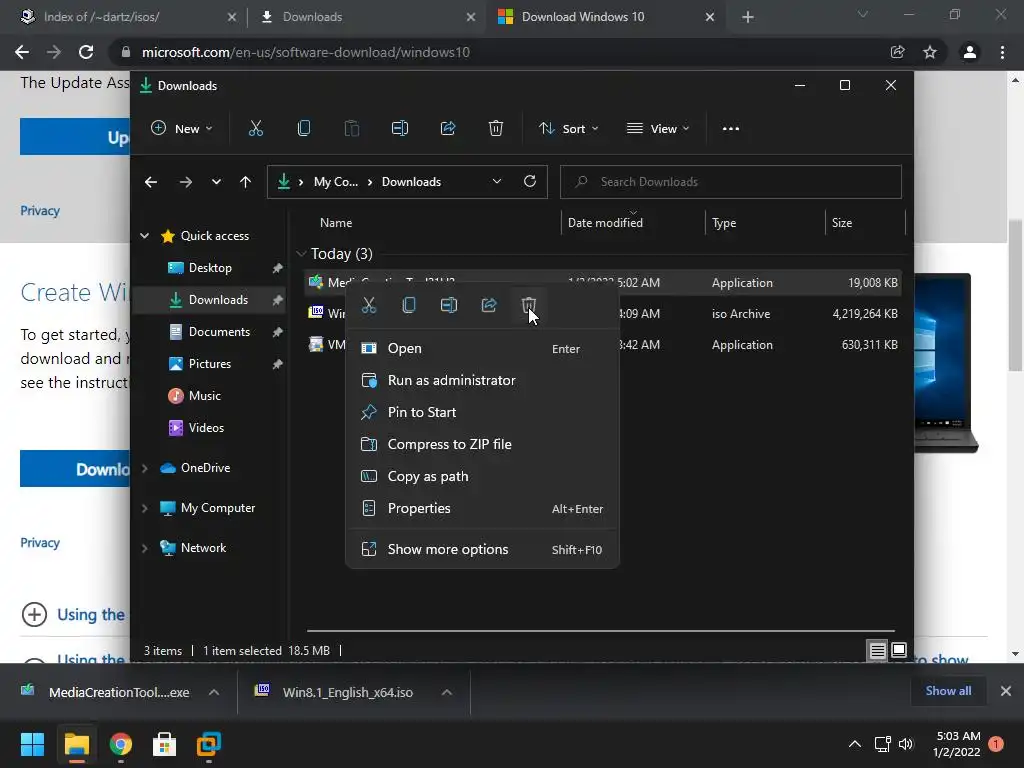Screen dimensions: 1024x768
Task: Expand the My Computer tree node
Action: pos(144,508)
